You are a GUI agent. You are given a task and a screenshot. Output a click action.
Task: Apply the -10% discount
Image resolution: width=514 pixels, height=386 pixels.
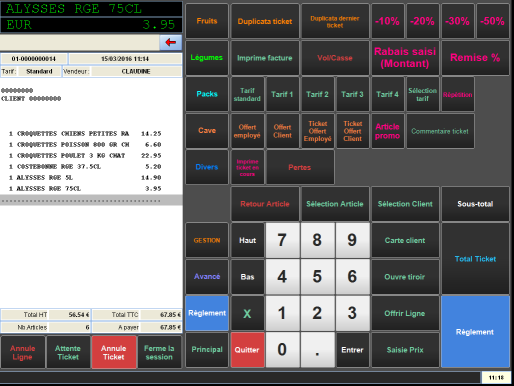click(x=387, y=21)
